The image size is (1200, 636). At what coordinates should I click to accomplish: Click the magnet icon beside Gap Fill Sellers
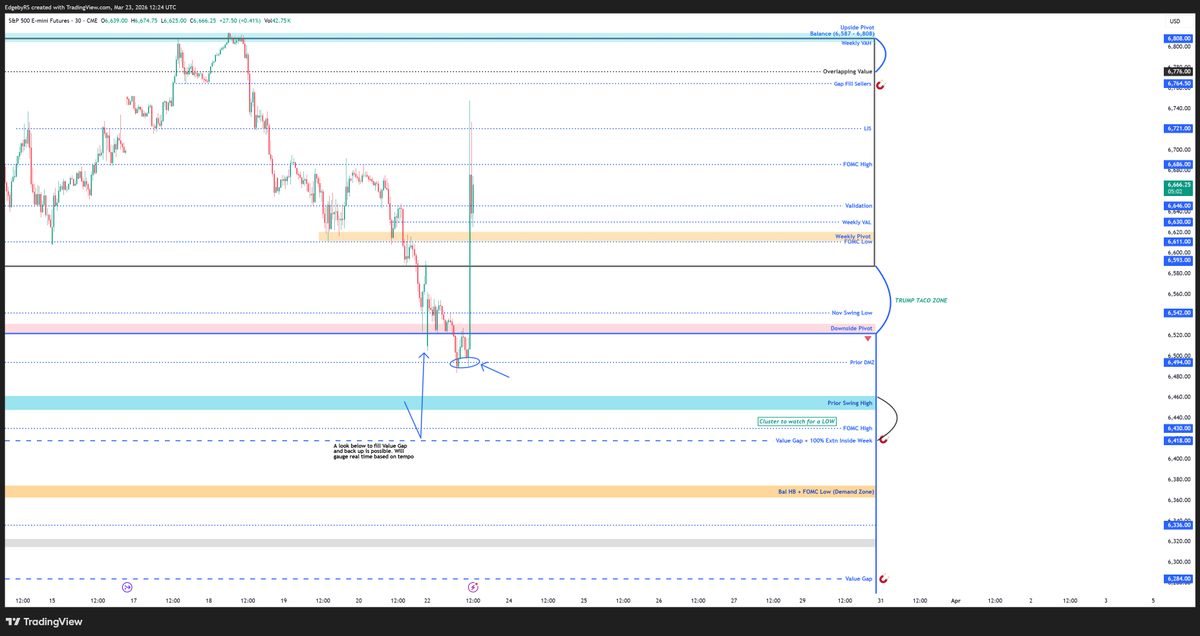pyautogui.click(x=883, y=85)
